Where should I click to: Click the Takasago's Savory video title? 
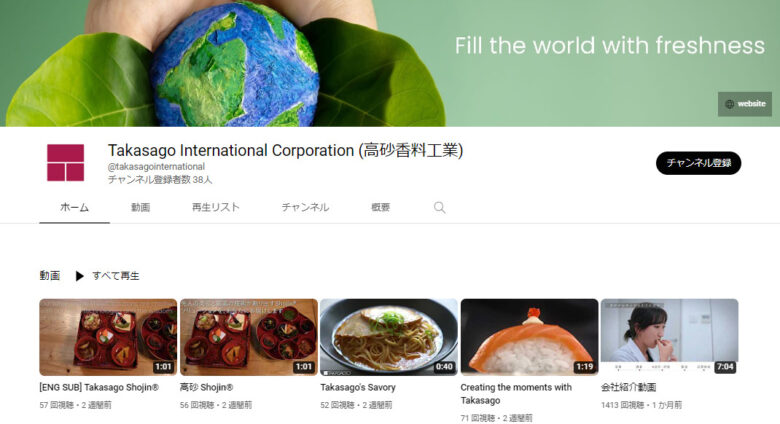[358, 387]
